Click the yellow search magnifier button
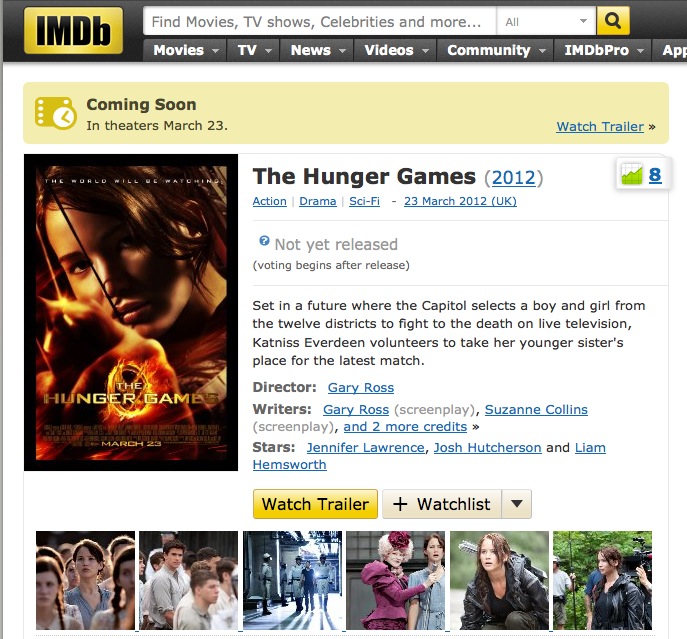Image resolution: width=687 pixels, height=639 pixels. click(613, 21)
